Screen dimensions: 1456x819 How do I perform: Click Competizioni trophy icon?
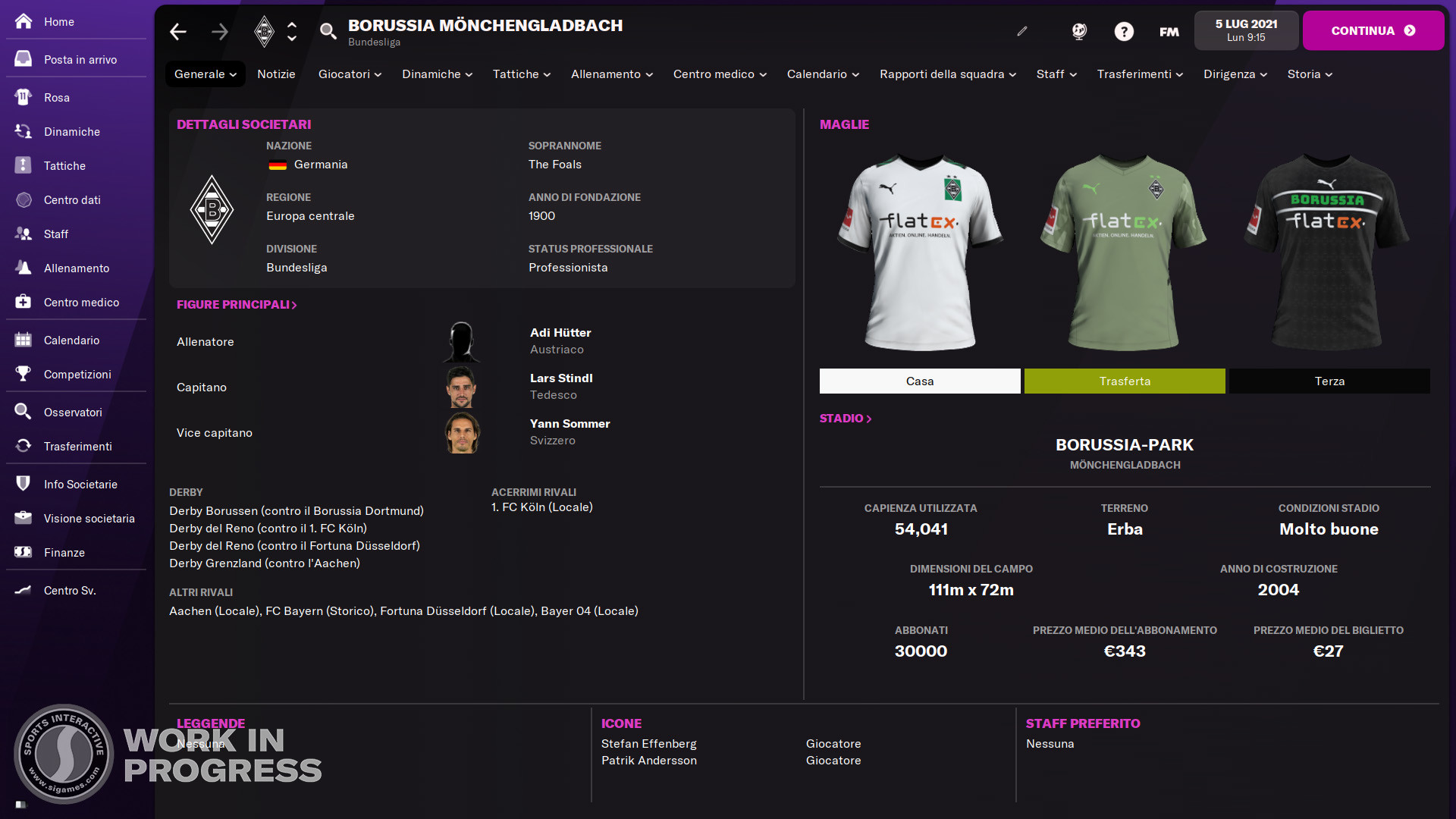[24, 374]
